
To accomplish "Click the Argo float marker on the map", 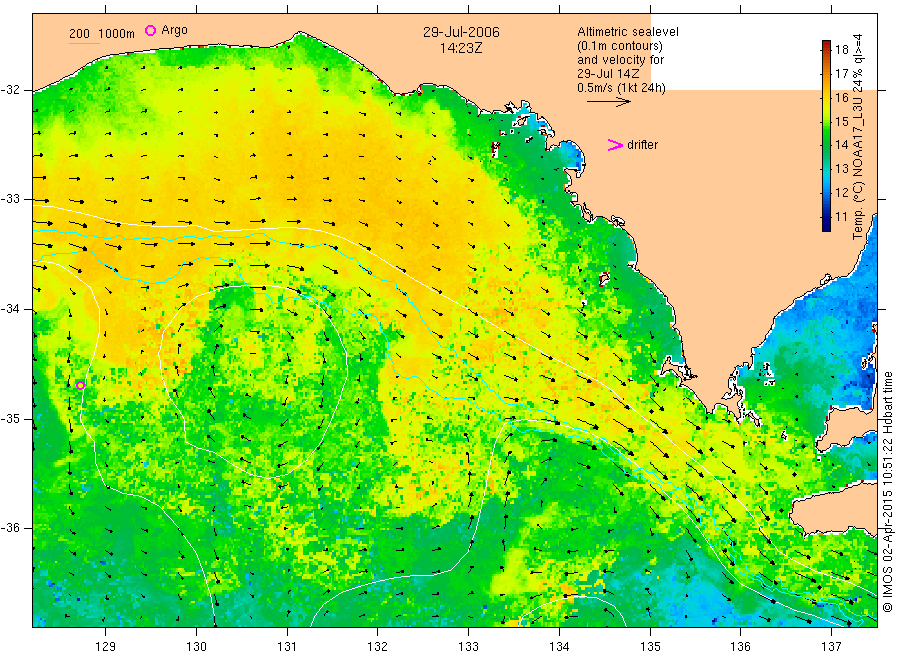I will [80, 385].
